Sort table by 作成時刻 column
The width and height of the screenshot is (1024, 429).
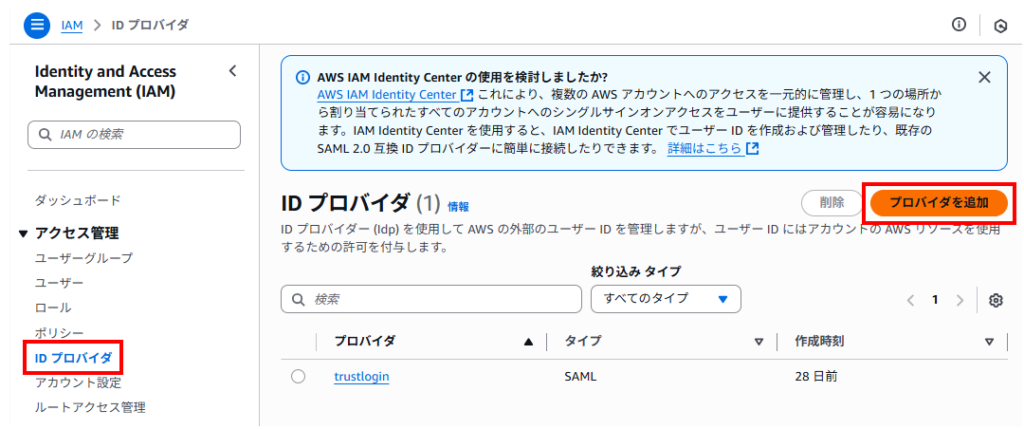click(988, 342)
